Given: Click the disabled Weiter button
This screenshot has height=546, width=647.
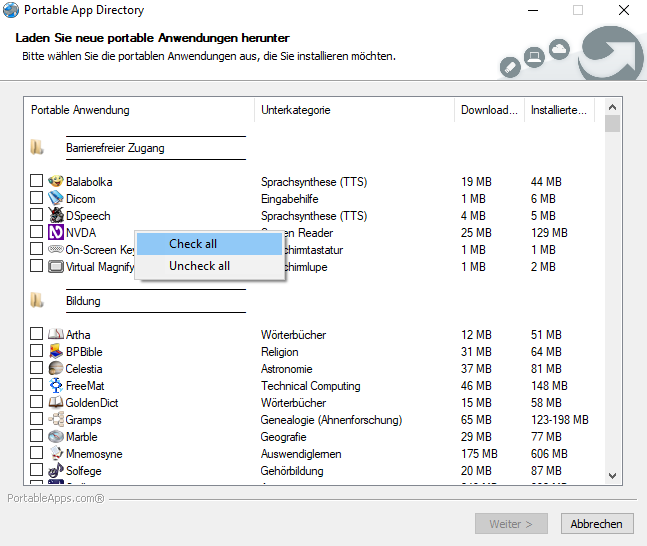Looking at the screenshot, I should (511, 524).
